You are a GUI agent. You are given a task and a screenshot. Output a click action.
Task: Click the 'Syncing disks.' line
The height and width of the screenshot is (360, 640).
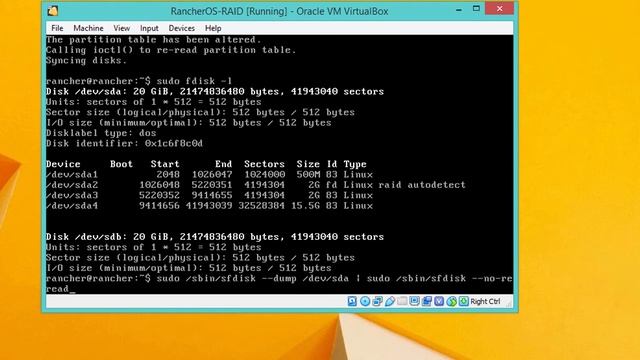pos(87,60)
